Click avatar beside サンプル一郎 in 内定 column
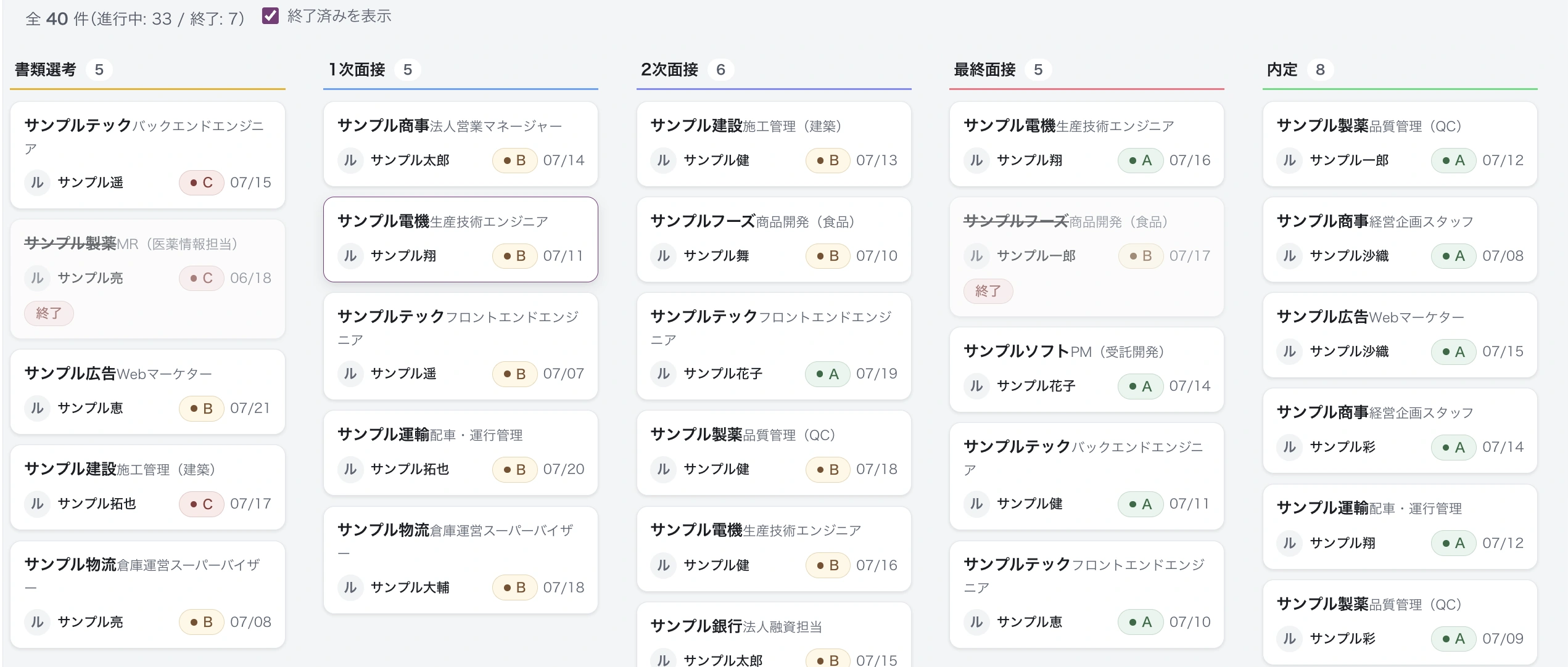This screenshot has width=1568, height=667. (x=1289, y=160)
